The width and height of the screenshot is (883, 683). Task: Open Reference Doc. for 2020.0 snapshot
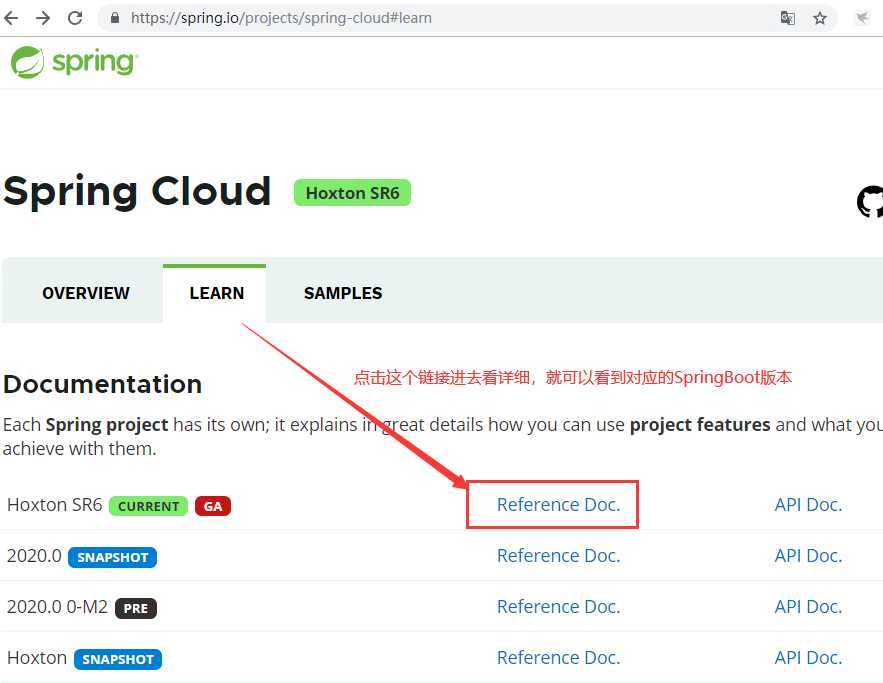click(x=558, y=556)
